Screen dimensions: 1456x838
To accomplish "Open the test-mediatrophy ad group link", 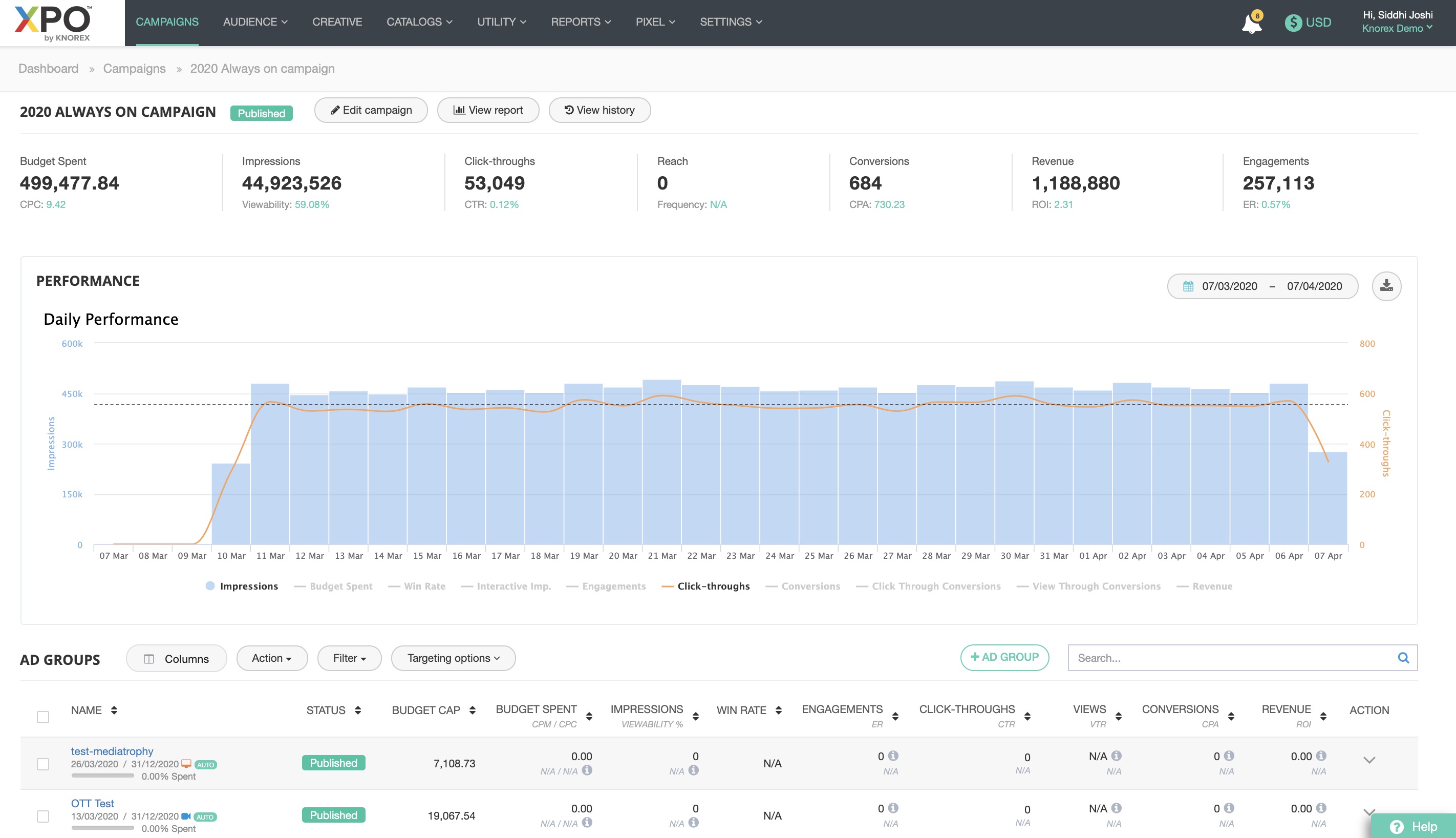I will pyautogui.click(x=112, y=751).
